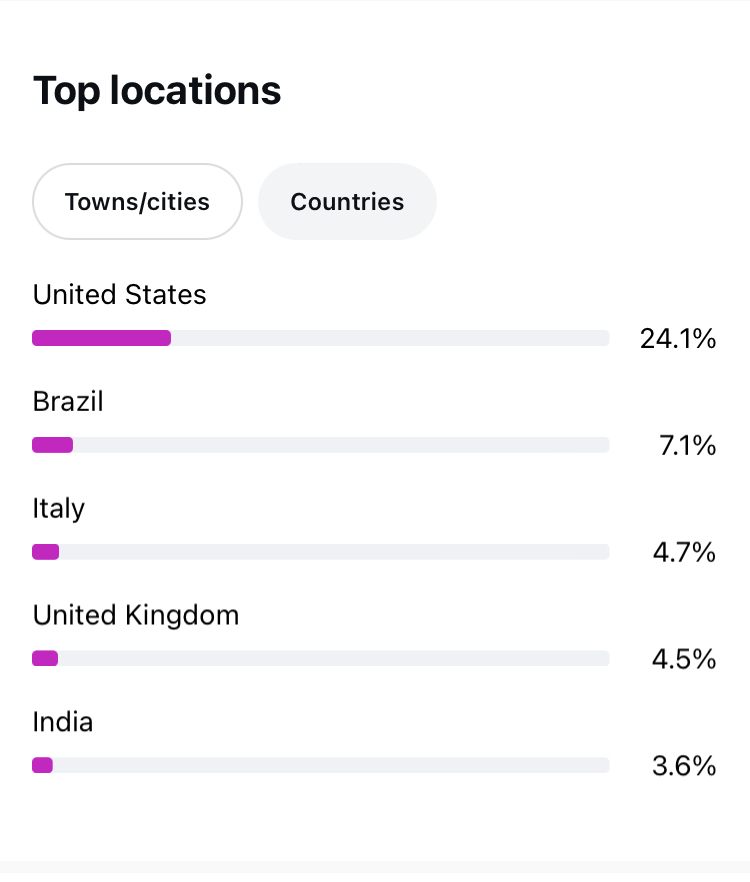Click the purple filled portion of United States bar
The image size is (750, 882).
coord(101,338)
